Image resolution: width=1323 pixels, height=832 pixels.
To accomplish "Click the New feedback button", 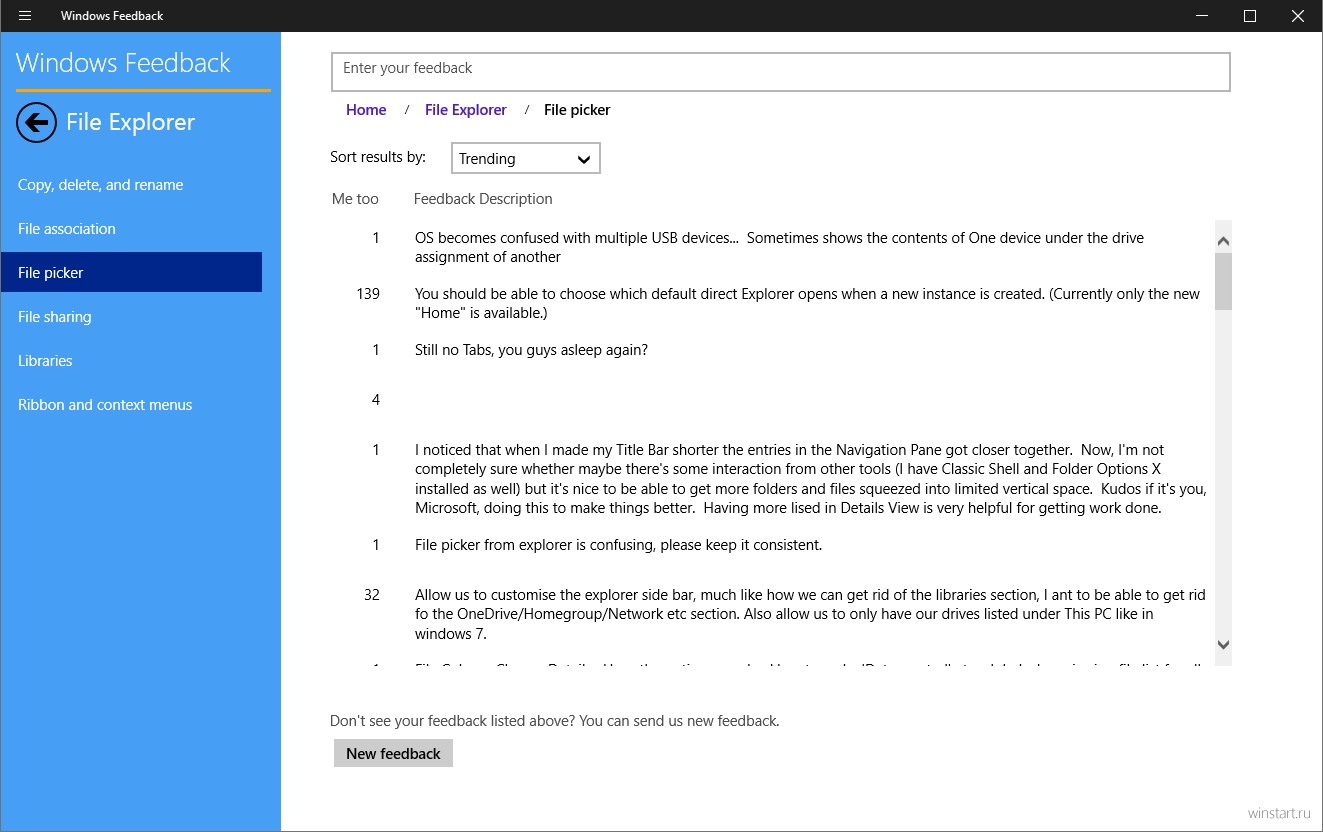I will point(393,753).
